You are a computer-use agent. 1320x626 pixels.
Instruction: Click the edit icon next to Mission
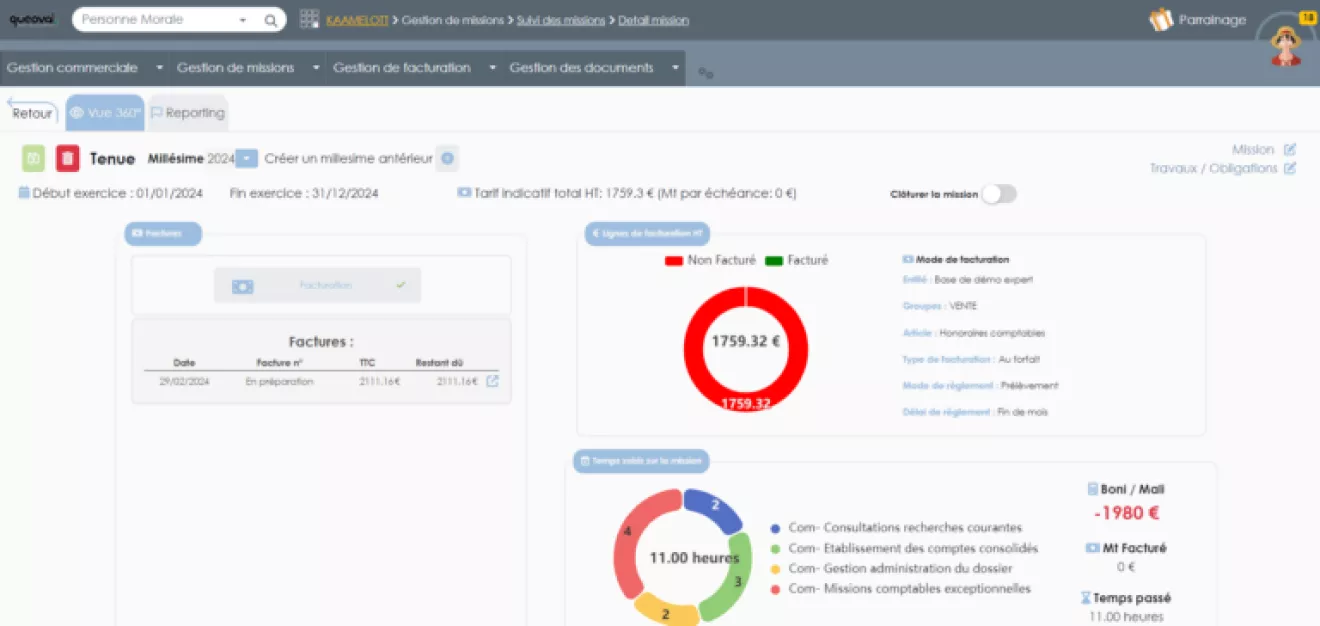click(x=1290, y=150)
